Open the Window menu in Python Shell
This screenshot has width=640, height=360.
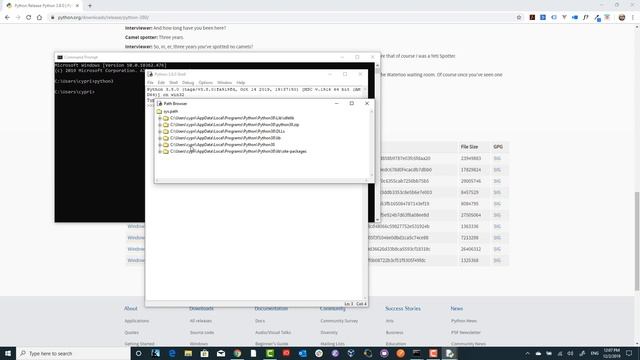(x=224, y=82)
